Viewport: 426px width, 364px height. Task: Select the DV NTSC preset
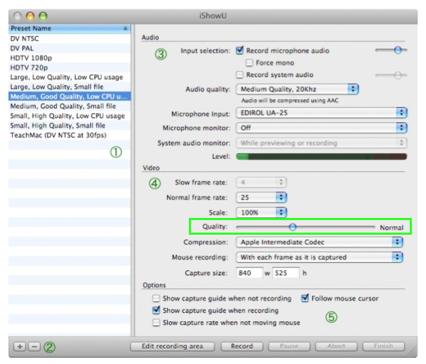69,39
